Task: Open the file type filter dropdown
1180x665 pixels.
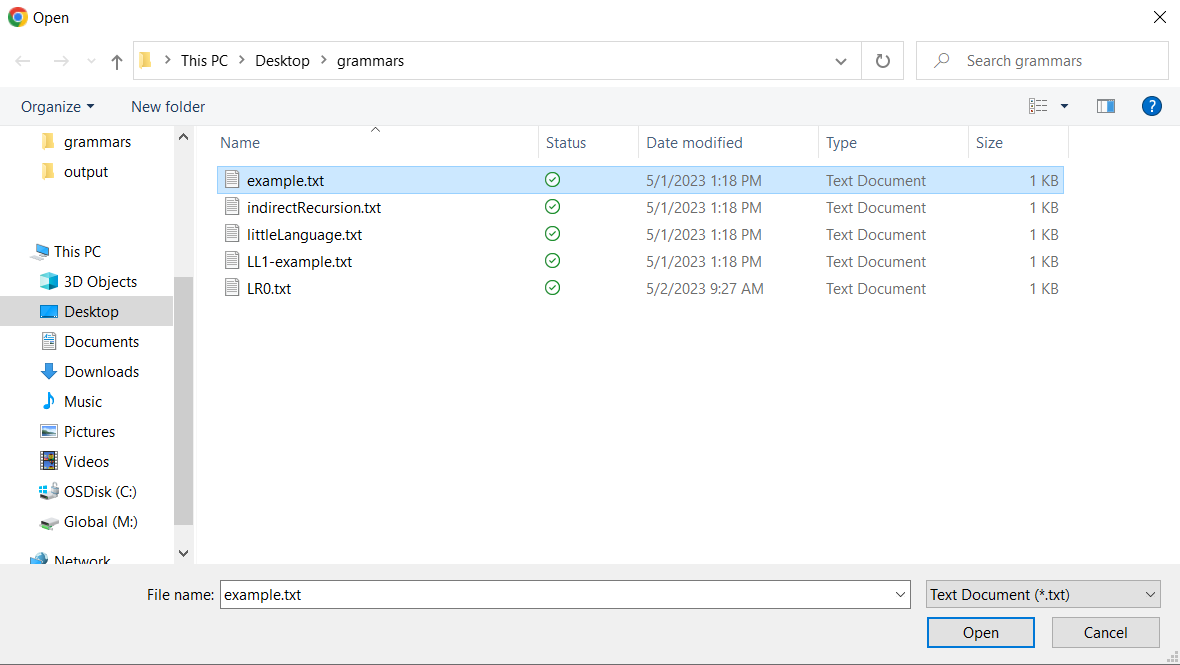Action: point(1043,595)
